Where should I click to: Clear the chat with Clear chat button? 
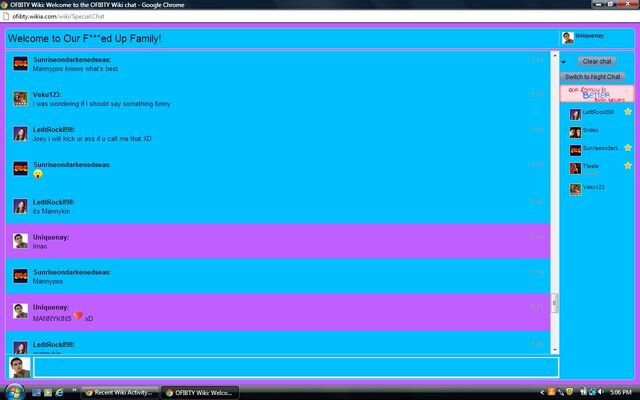[x=597, y=61]
